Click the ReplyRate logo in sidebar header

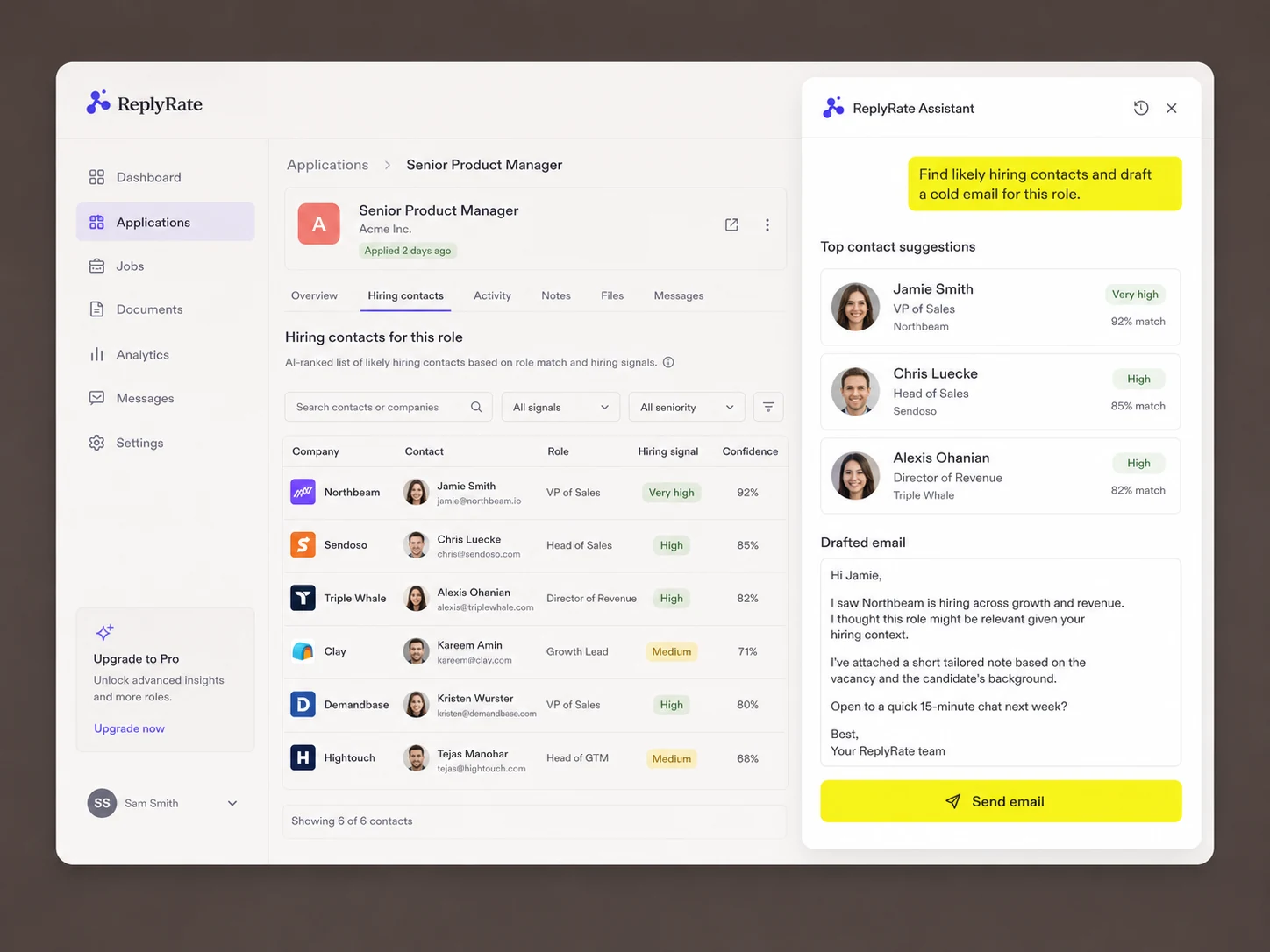tap(145, 103)
